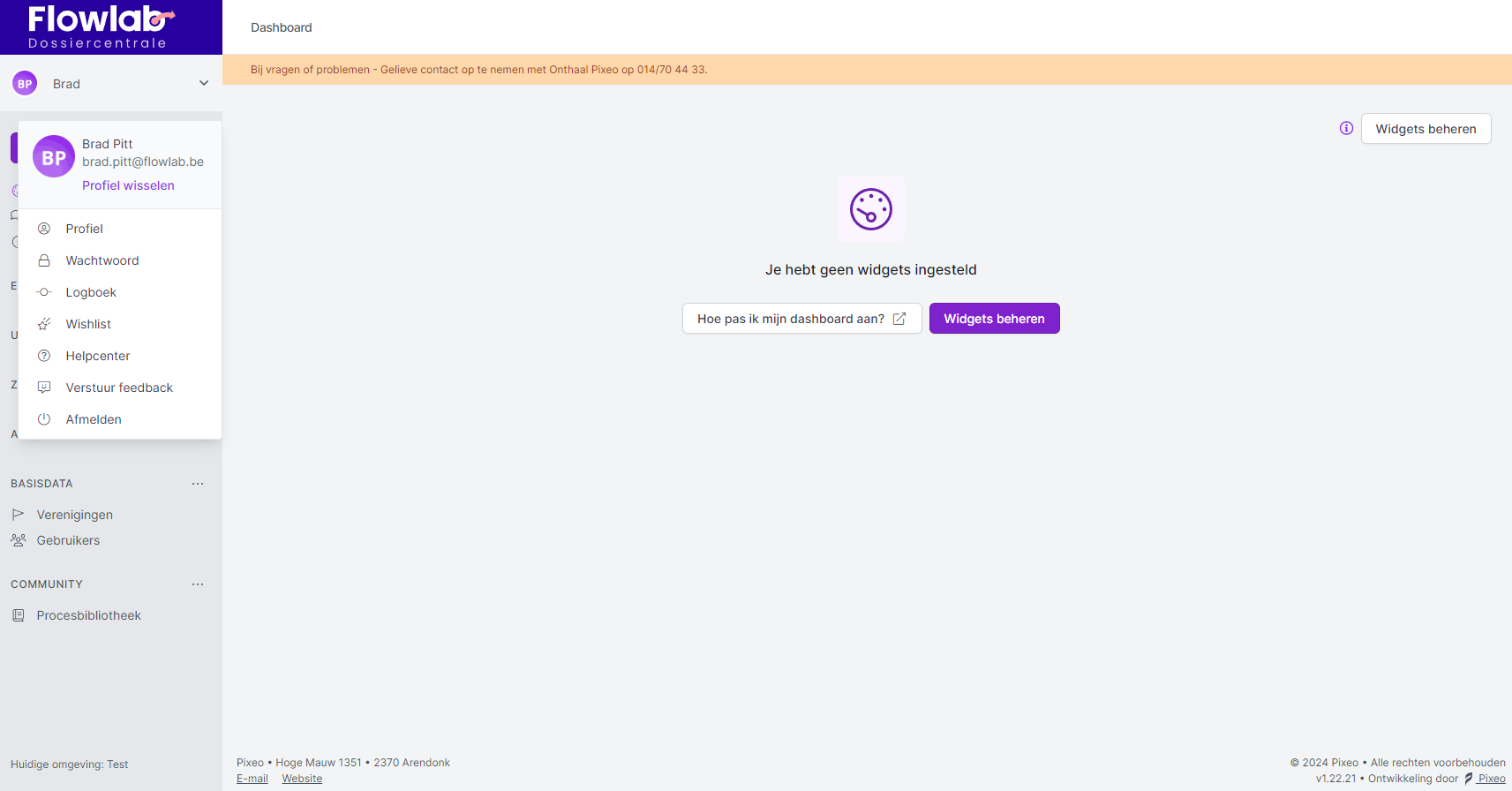1512x791 pixels.
Task: Collapse the Brad user menu chevron
Action: [x=204, y=83]
